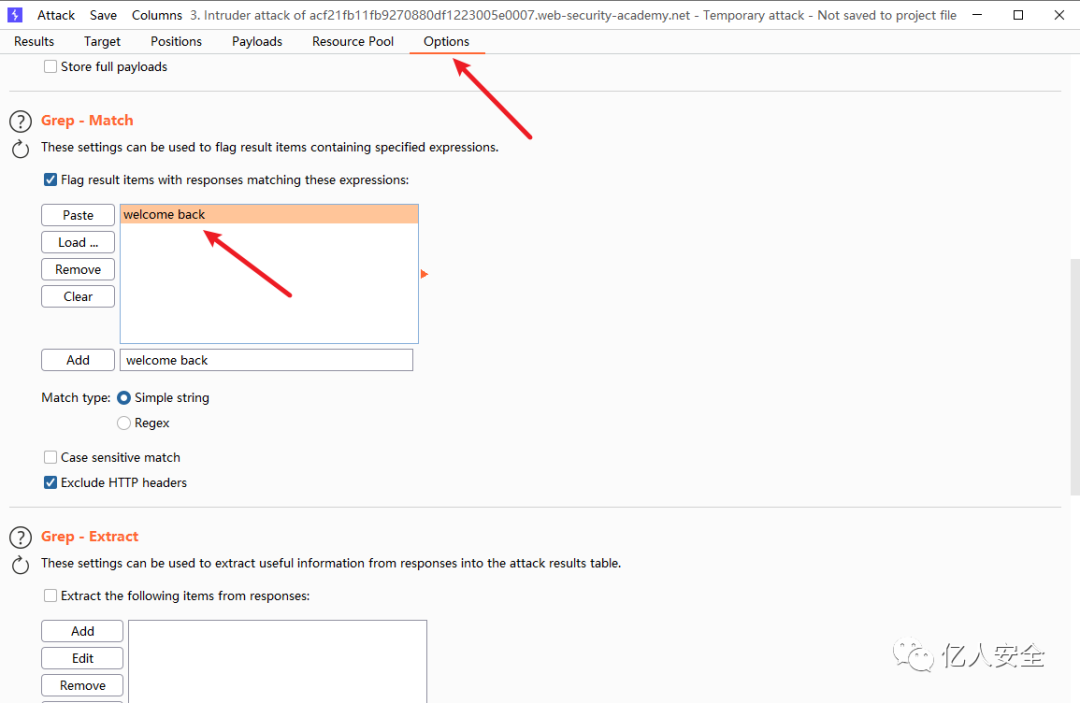Click the Burp Suite lightning app icon
Screen dimensions: 1080x703
coord(14,14)
